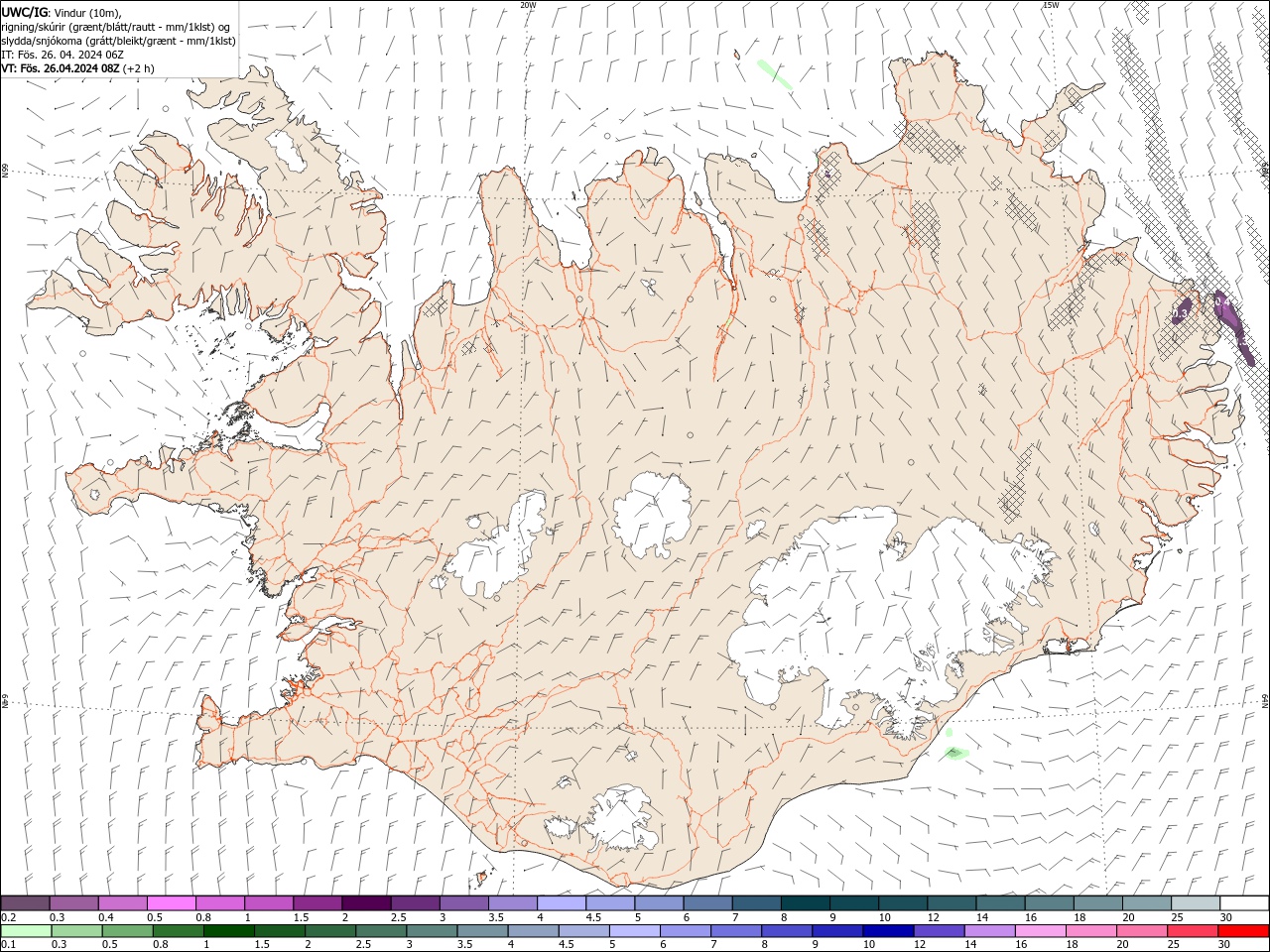This screenshot has height=952, width=1270.
Task: Pick the lower scale blue swatch labeled 8
Action: click(x=787, y=931)
